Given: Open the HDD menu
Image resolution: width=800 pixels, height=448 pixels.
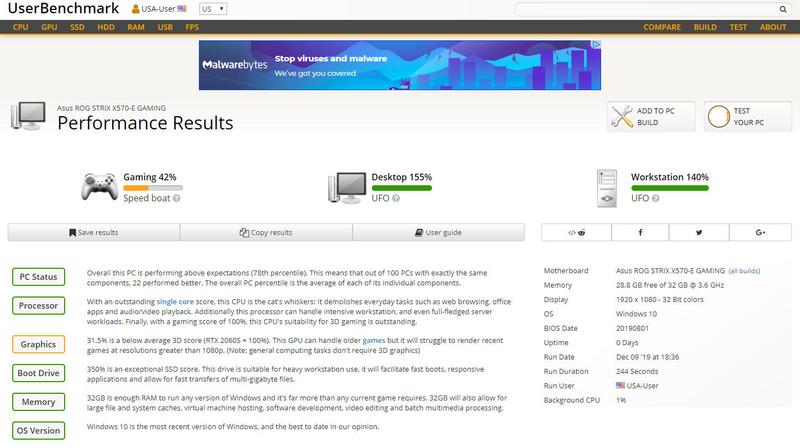Looking at the screenshot, I should click(106, 27).
